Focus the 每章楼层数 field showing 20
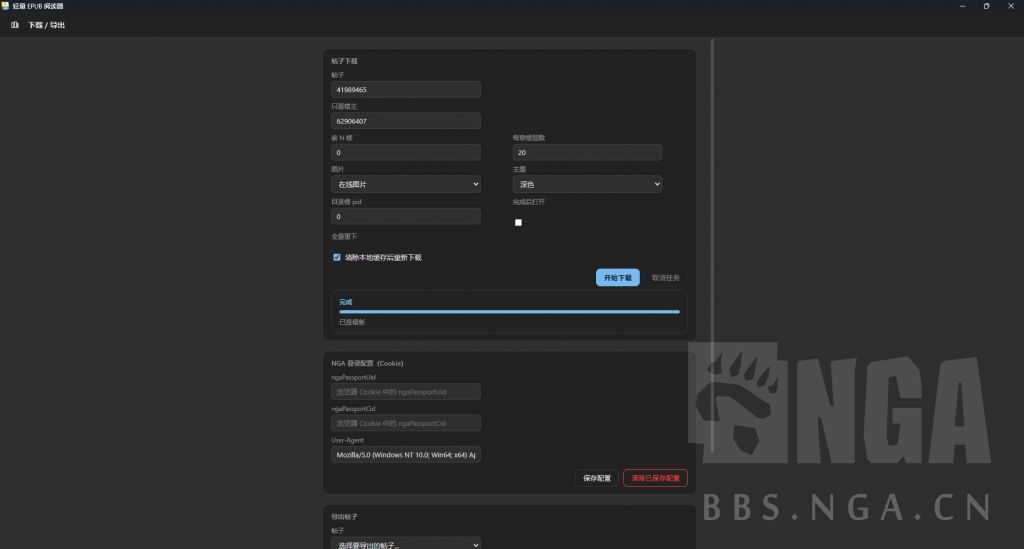The width and height of the screenshot is (1024, 549). tap(587, 152)
